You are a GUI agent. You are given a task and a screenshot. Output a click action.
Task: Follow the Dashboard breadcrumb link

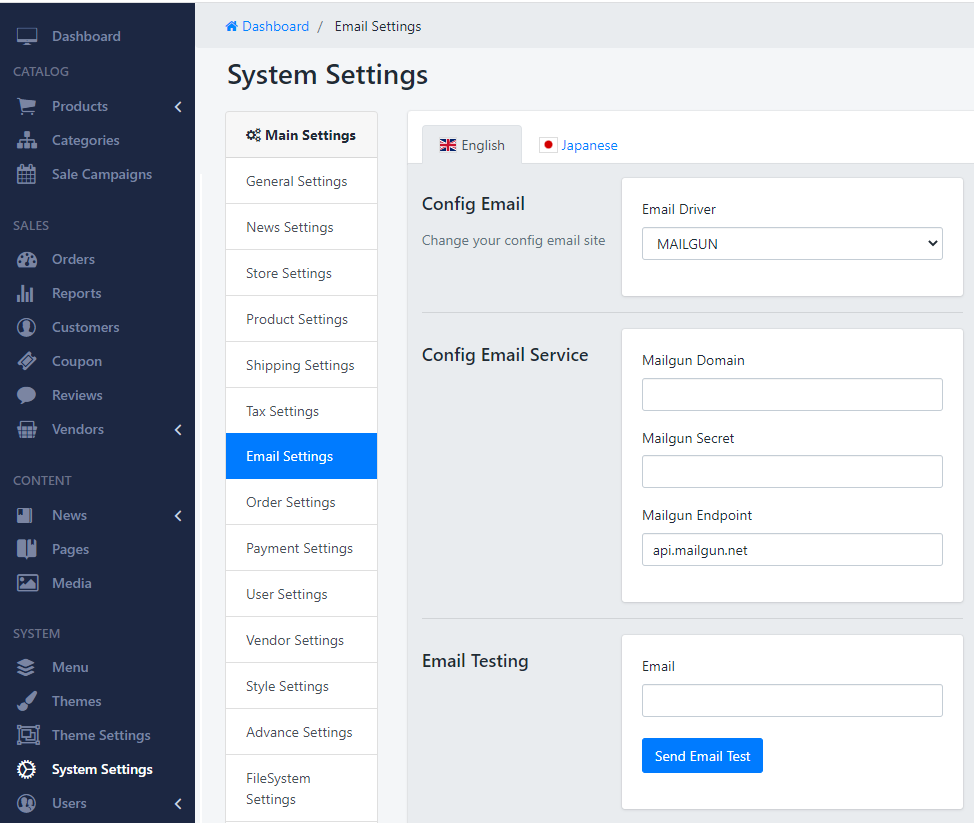point(274,26)
